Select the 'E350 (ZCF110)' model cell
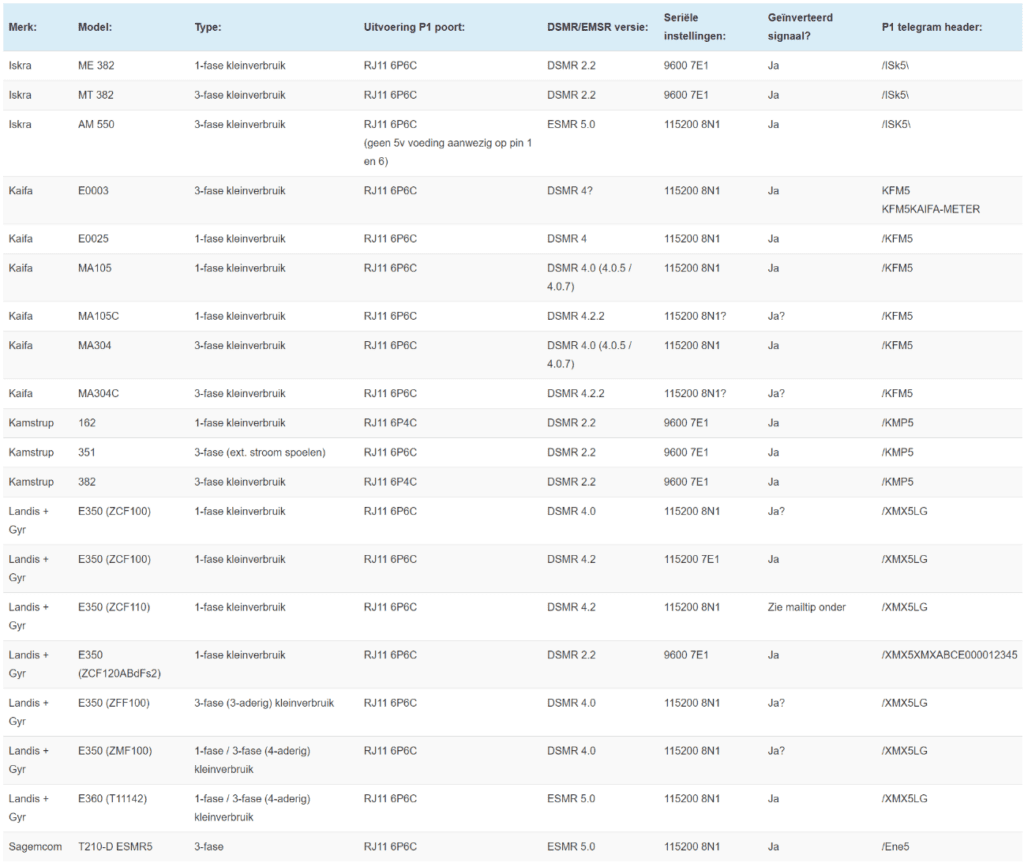The image size is (1024, 863). (114, 607)
